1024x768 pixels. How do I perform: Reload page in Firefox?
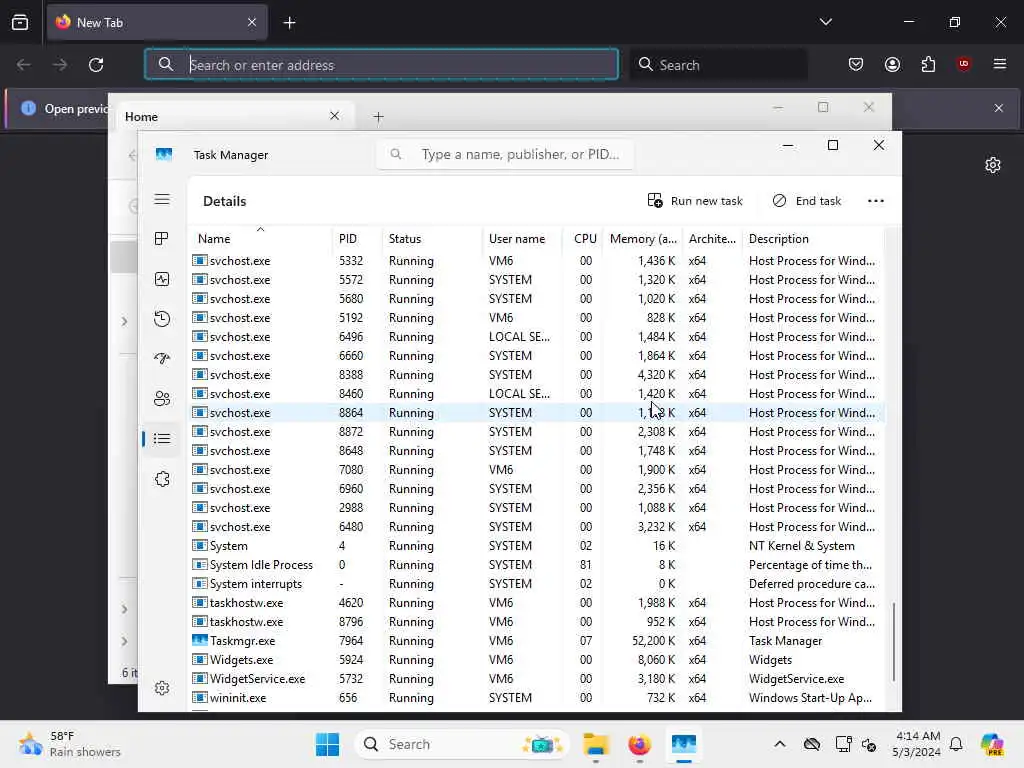(x=96, y=65)
